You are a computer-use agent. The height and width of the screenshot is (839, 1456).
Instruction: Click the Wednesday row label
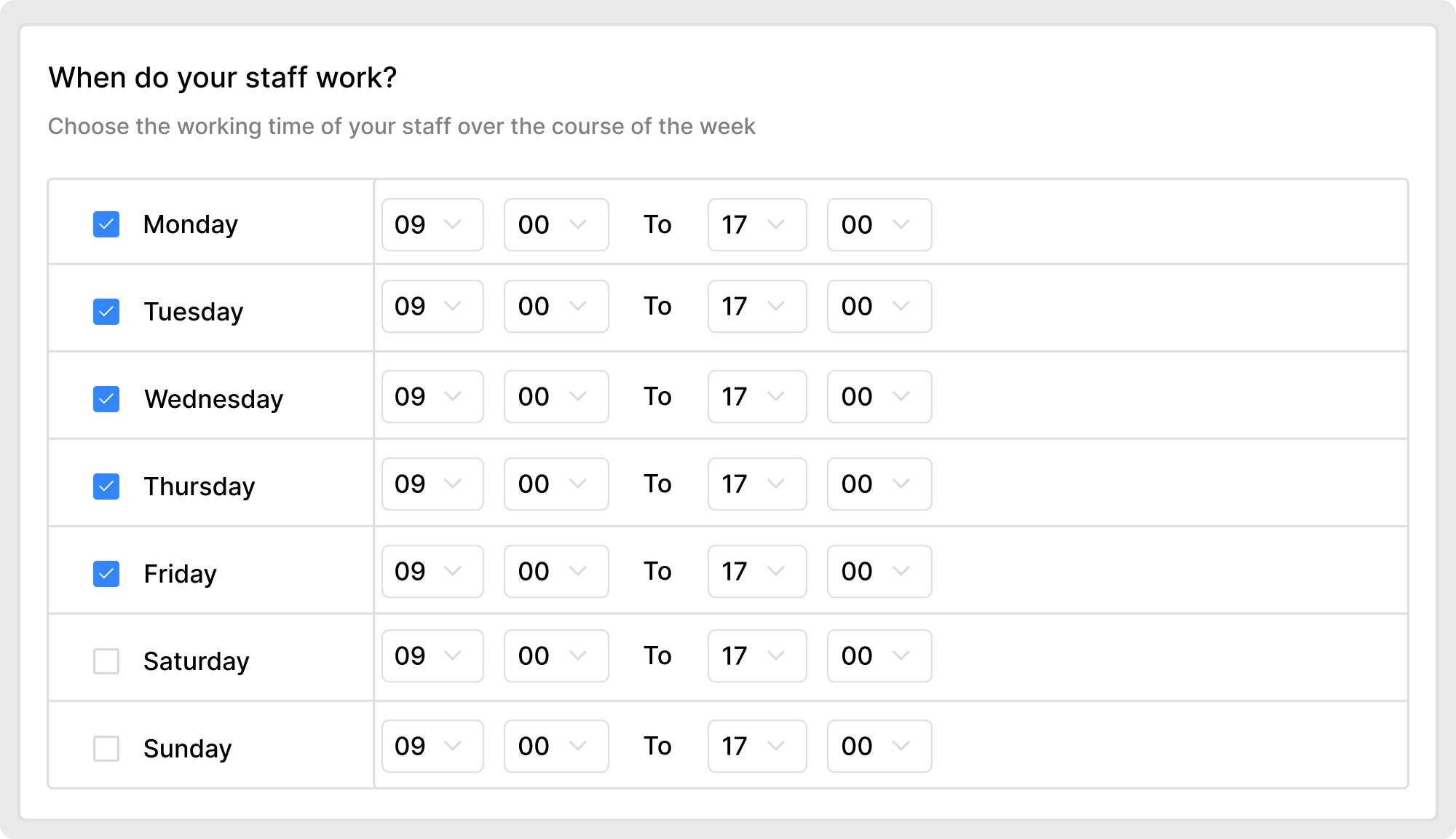pos(213,398)
